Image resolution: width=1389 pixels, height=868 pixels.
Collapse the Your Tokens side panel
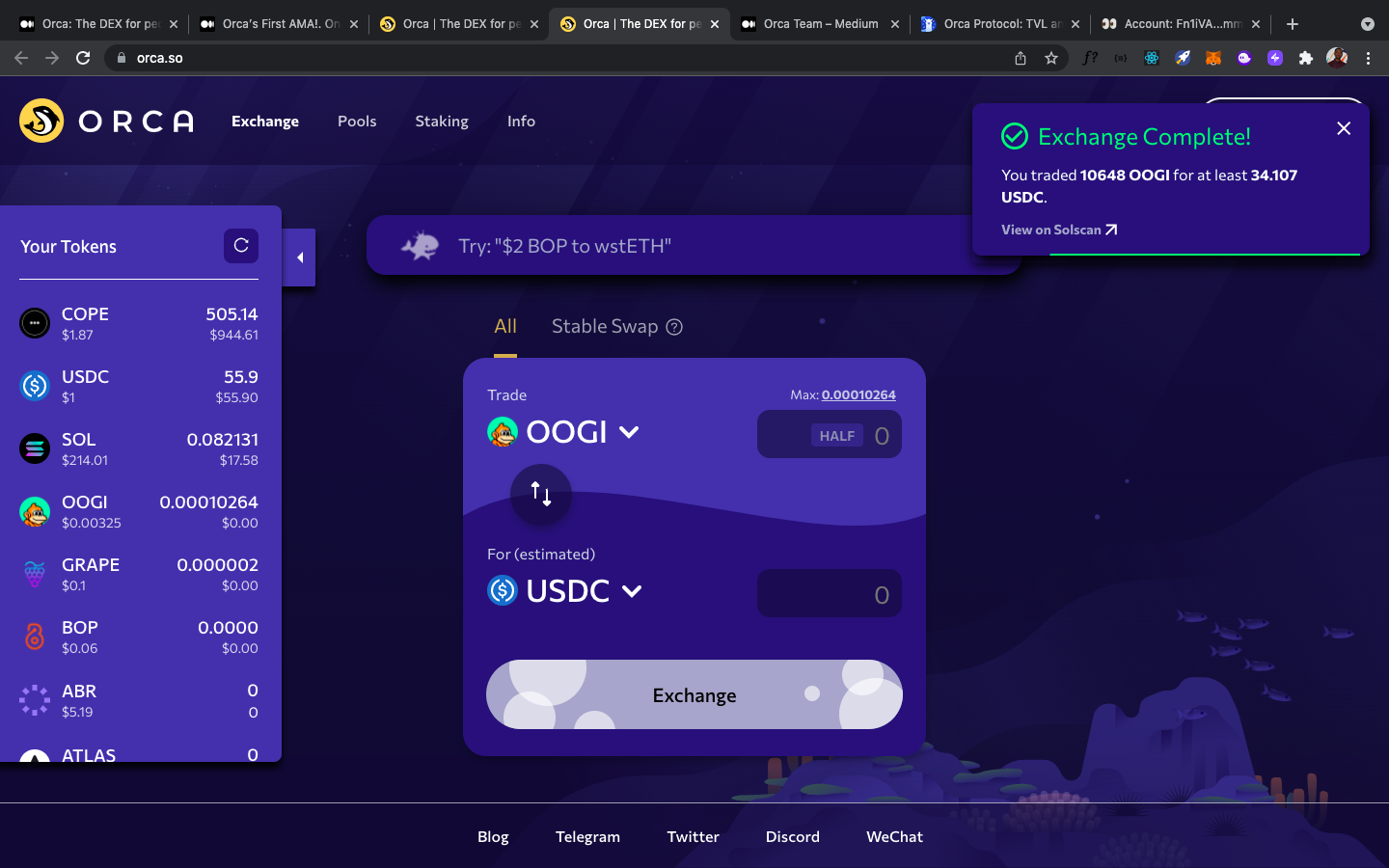tap(300, 258)
